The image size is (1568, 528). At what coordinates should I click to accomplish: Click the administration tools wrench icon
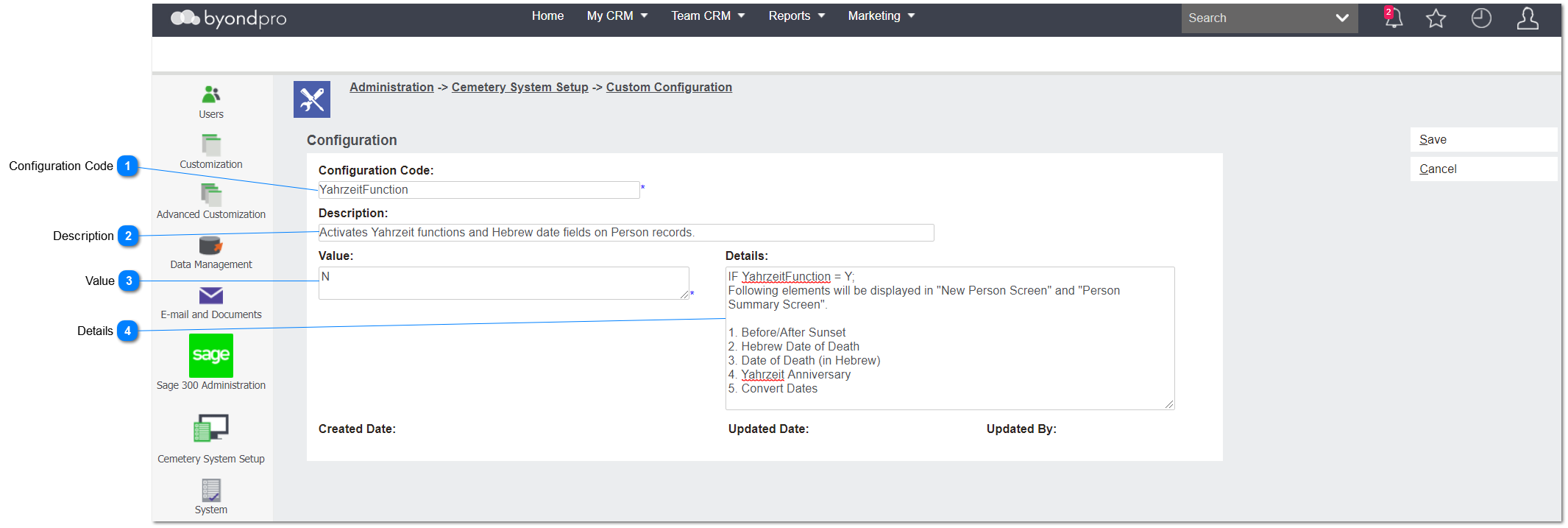click(312, 99)
